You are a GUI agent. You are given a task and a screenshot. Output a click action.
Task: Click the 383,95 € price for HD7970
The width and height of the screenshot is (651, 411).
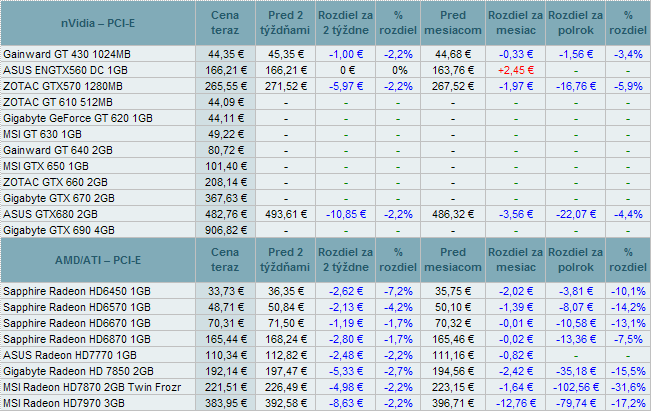pyautogui.click(x=225, y=403)
